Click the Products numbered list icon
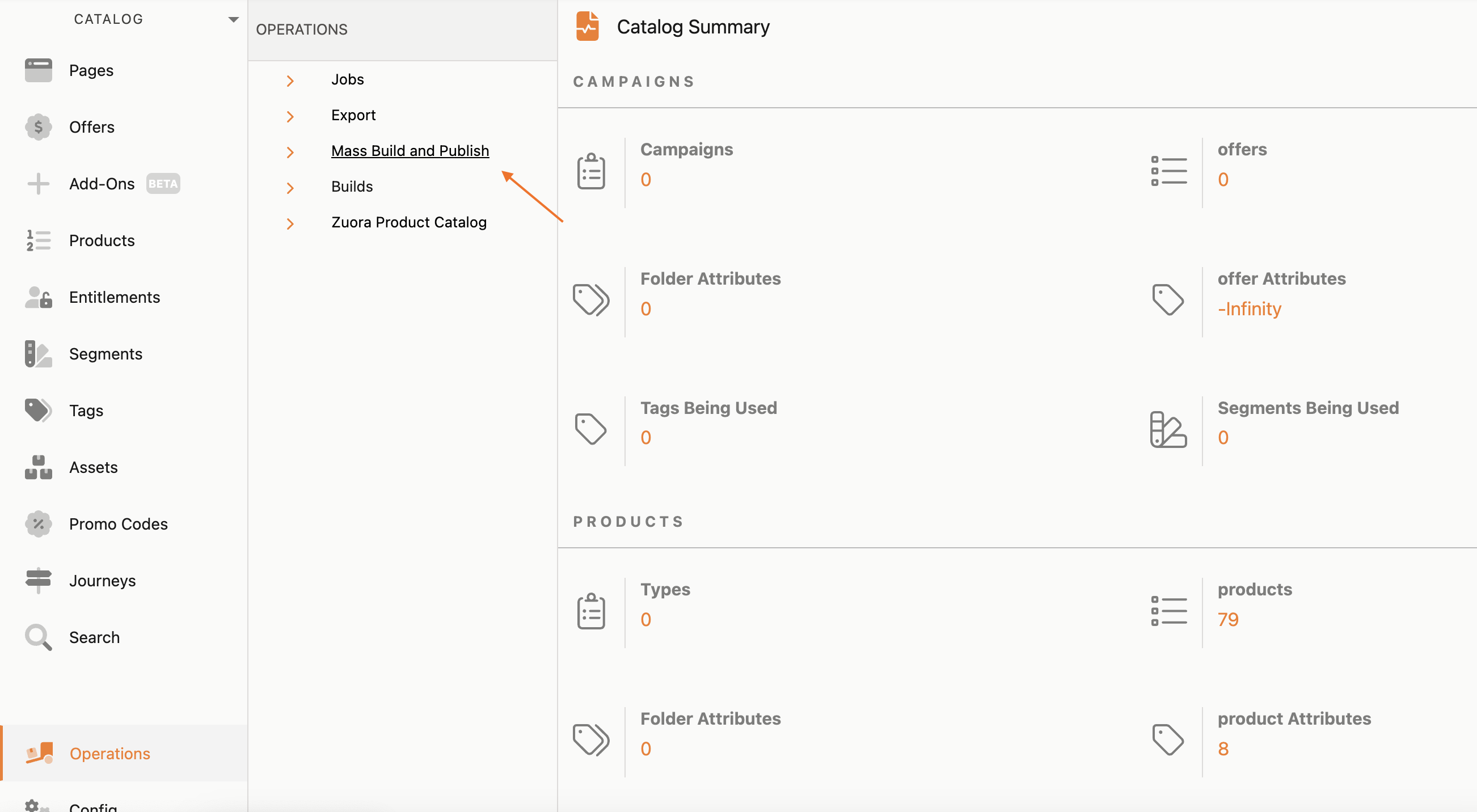The width and height of the screenshot is (1477, 812). tap(39, 240)
